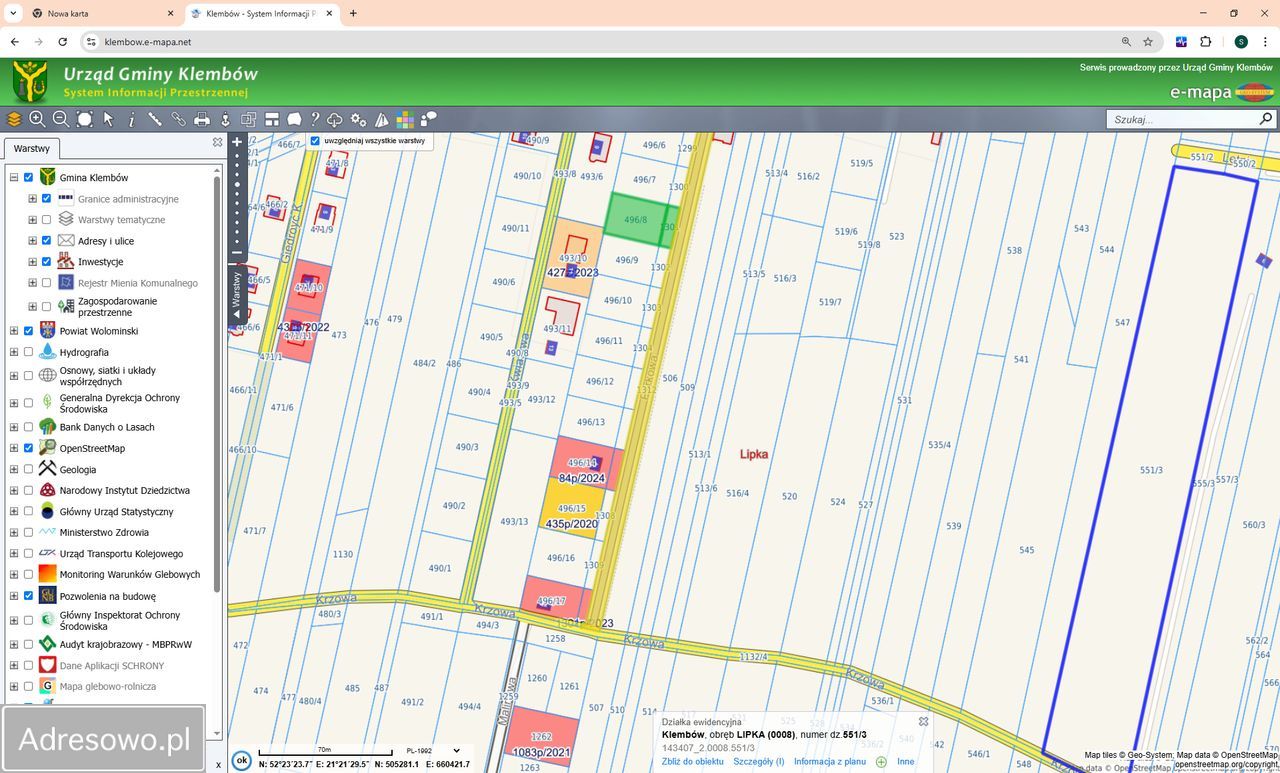Viewport: 1280px width, 773px height.
Task: Switch to the Warstwy tab
Action: [31, 148]
